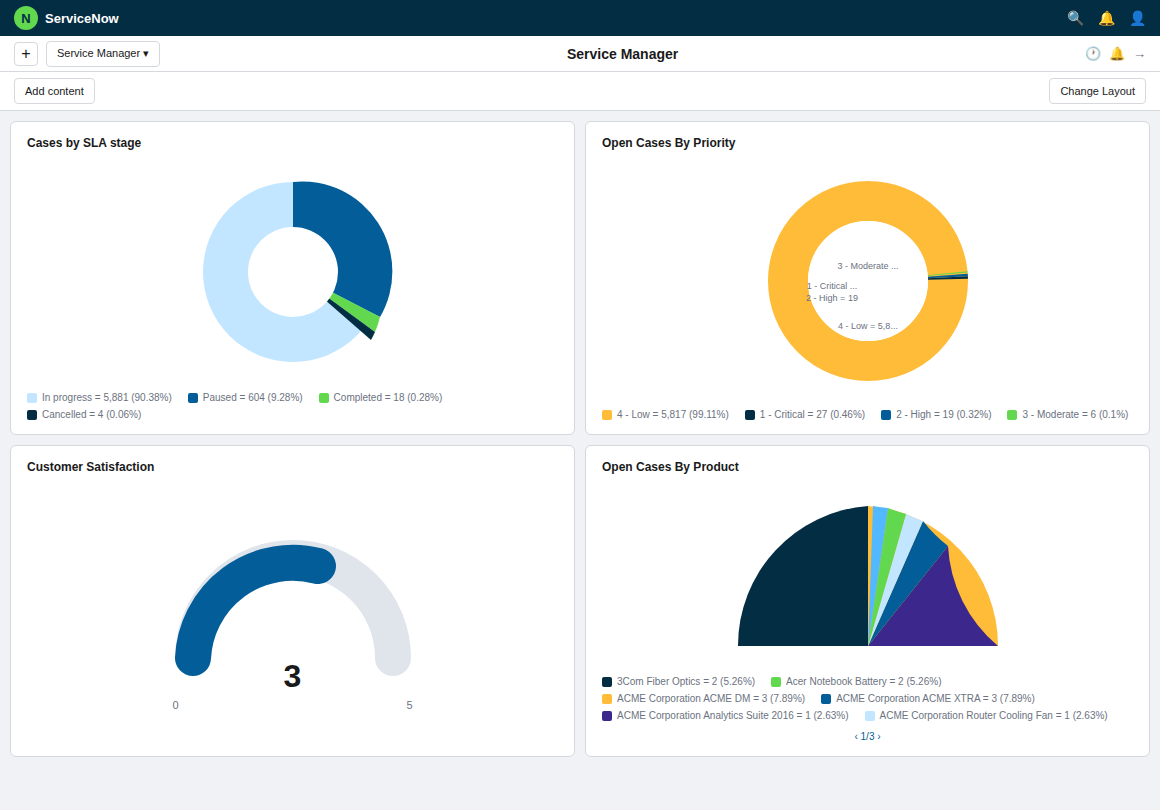Click the green ServiceNow N logo
This screenshot has width=1160, height=810.
click(26, 18)
